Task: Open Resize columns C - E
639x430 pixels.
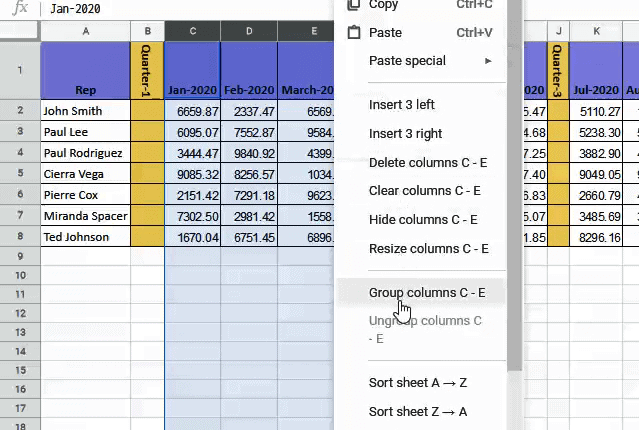Action: coord(428,249)
